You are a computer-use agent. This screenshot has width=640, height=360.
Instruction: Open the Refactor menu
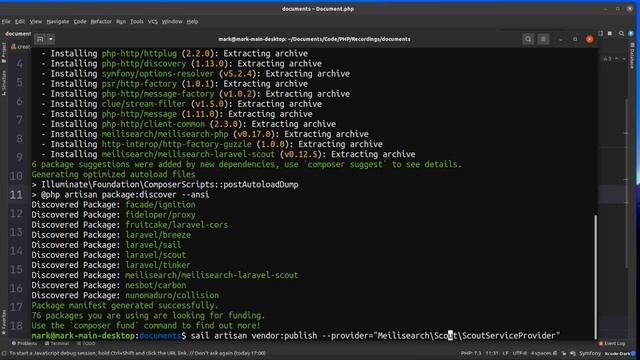pos(101,22)
